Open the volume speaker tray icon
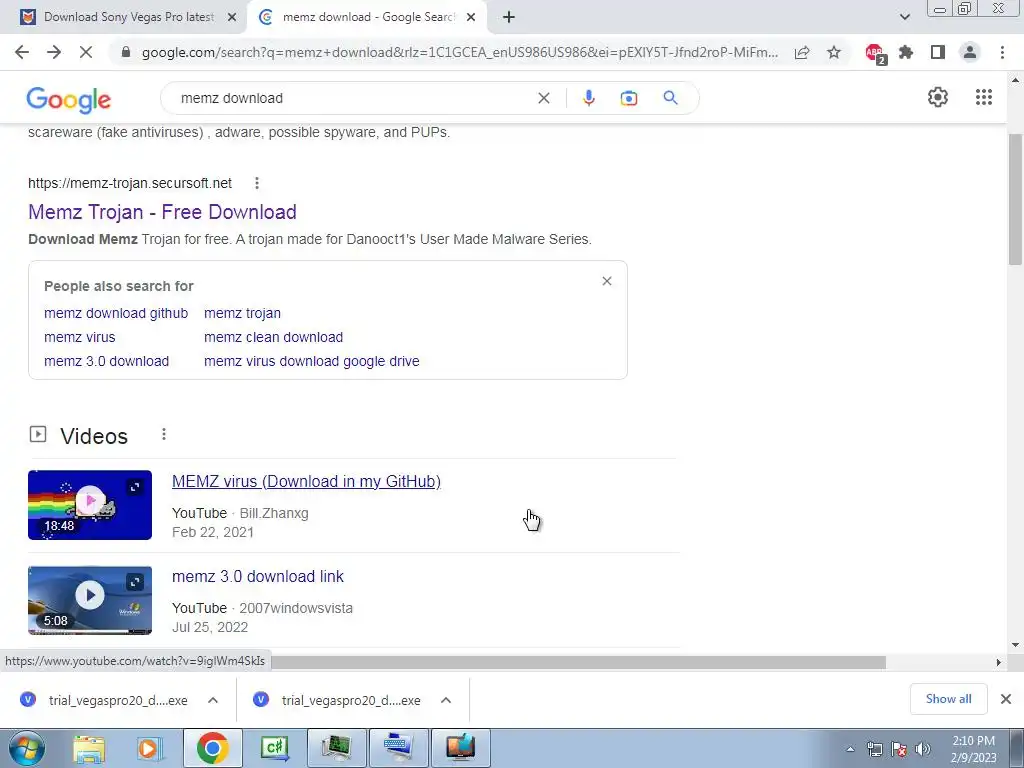This screenshot has width=1024, height=768. pyautogui.click(x=923, y=749)
